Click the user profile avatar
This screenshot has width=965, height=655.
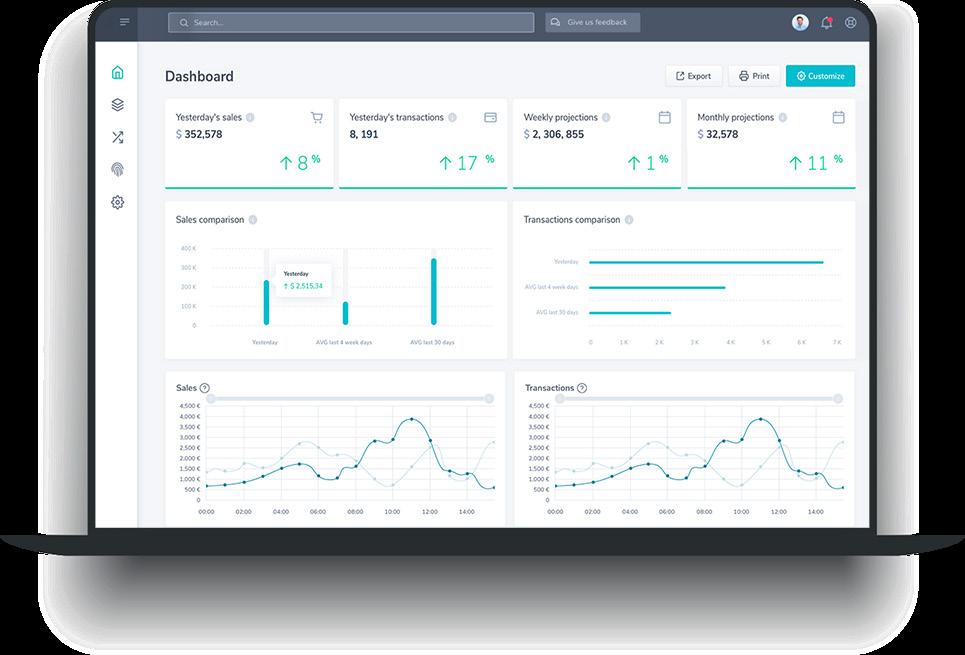(x=800, y=23)
